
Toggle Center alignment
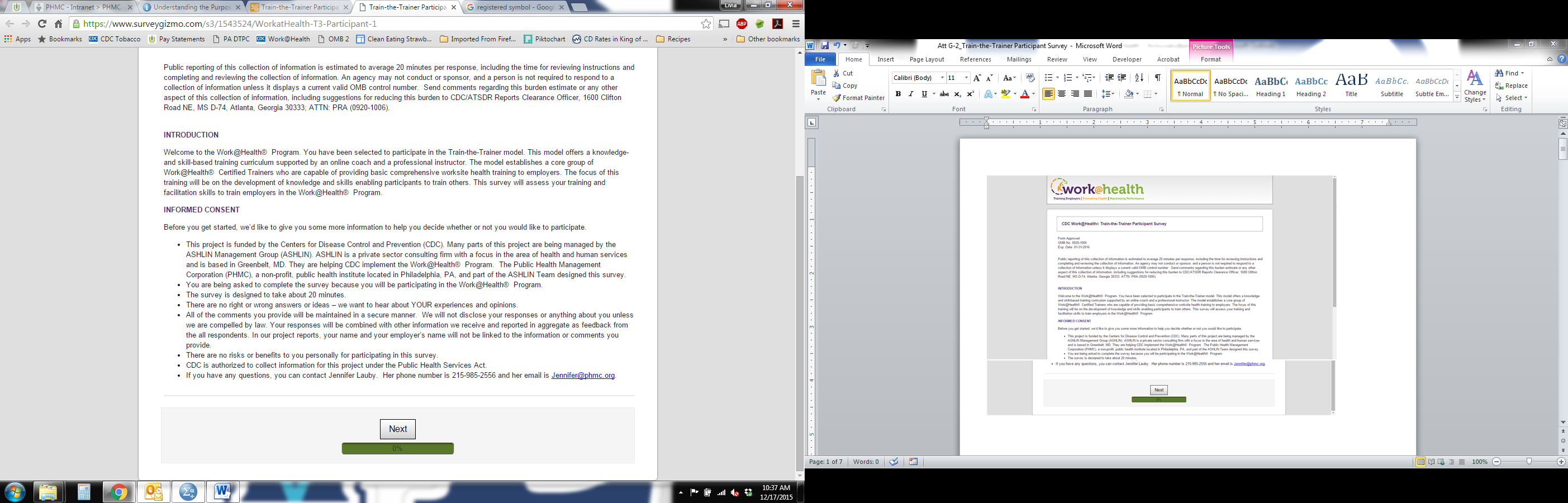tap(1062, 94)
